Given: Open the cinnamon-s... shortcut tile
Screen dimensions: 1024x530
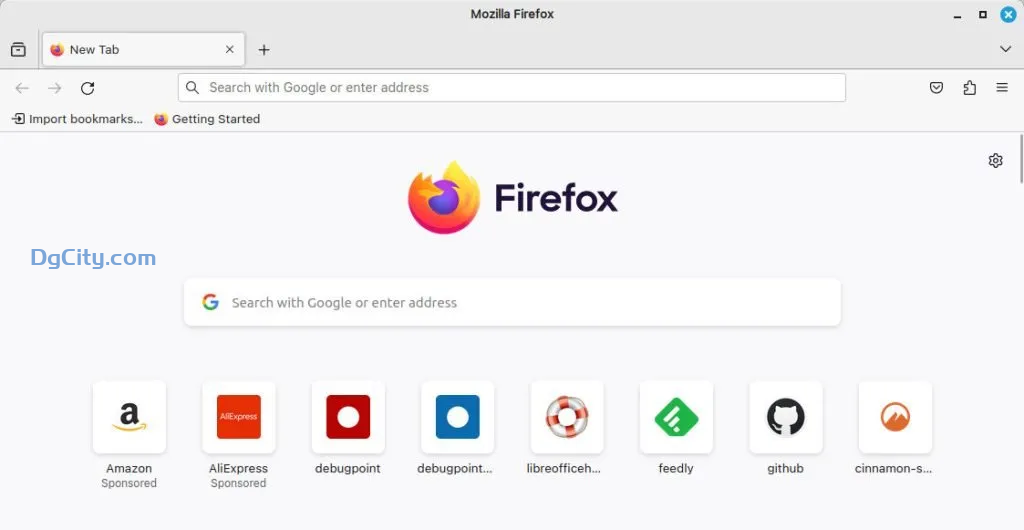Looking at the screenshot, I should click(x=895, y=417).
